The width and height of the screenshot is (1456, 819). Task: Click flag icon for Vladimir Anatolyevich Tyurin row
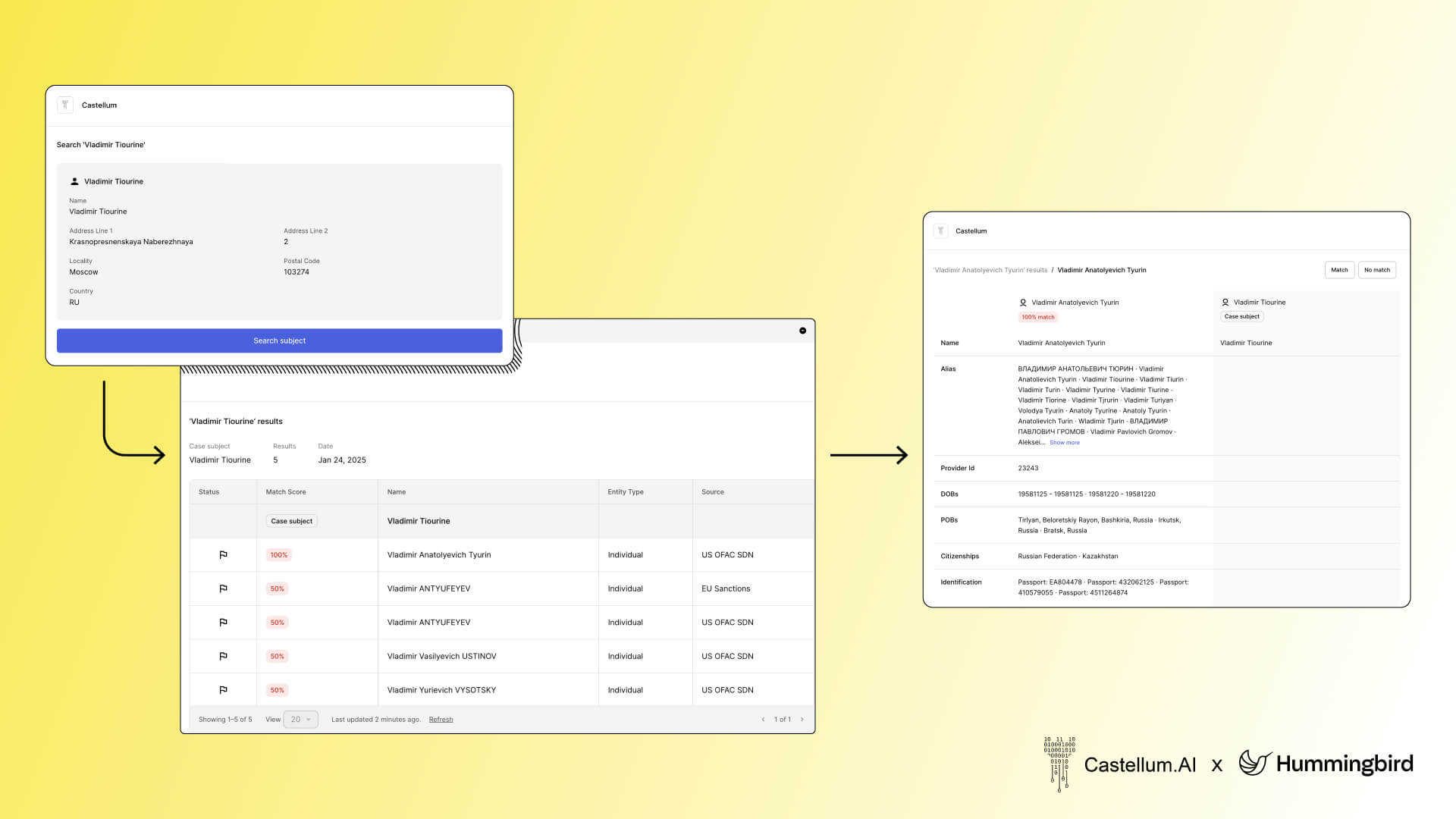pyautogui.click(x=223, y=555)
